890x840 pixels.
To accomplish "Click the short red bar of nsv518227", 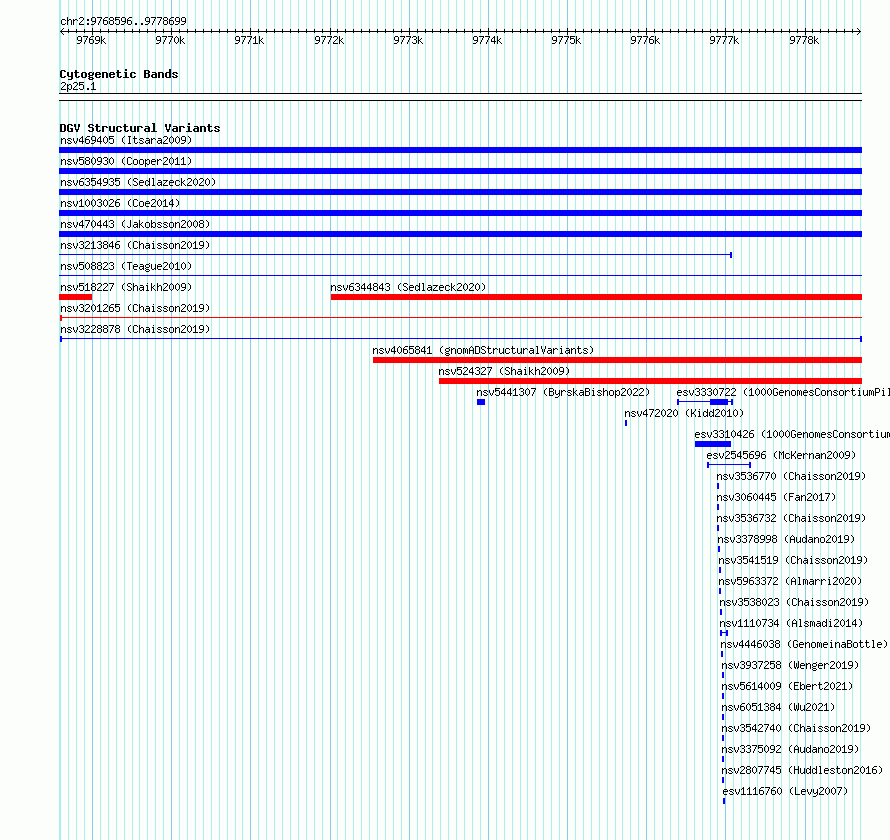I will (x=75, y=297).
